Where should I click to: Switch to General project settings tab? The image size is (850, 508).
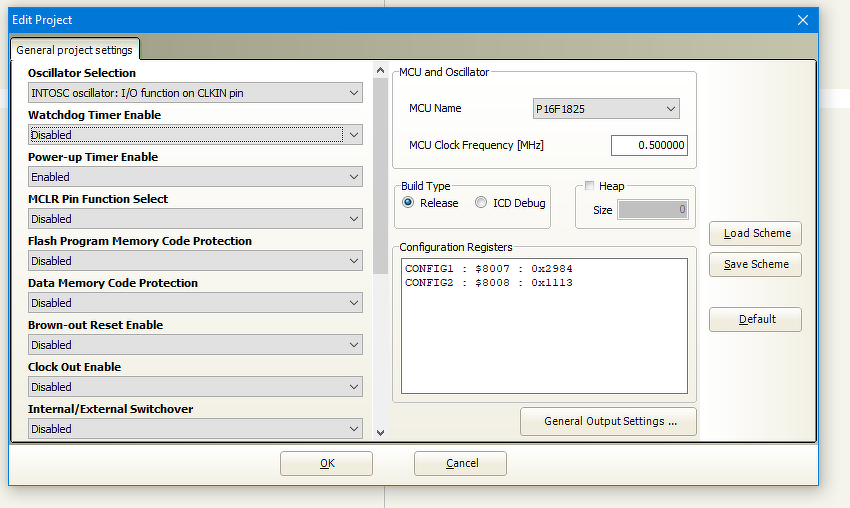(74, 50)
